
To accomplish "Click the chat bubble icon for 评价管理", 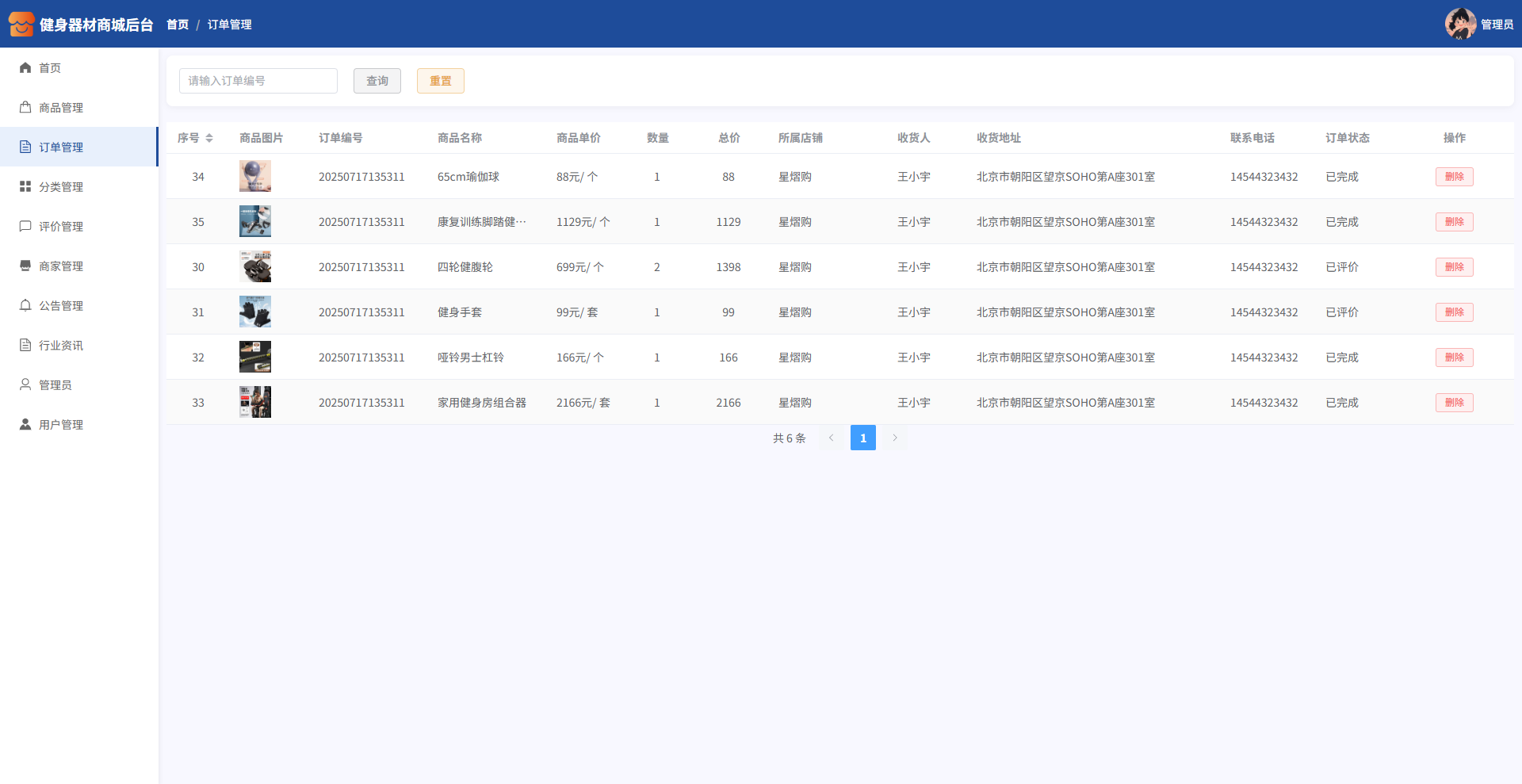I will (x=25, y=226).
